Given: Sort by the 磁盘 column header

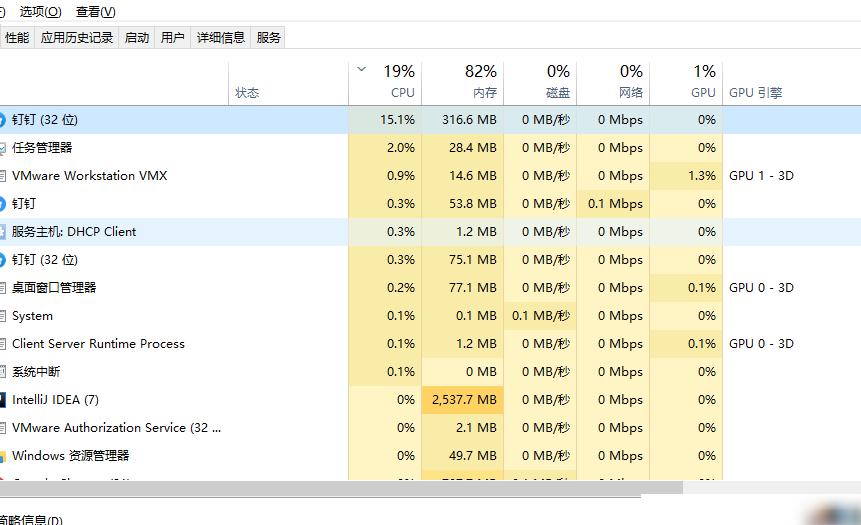Looking at the screenshot, I should coord(540,83).
